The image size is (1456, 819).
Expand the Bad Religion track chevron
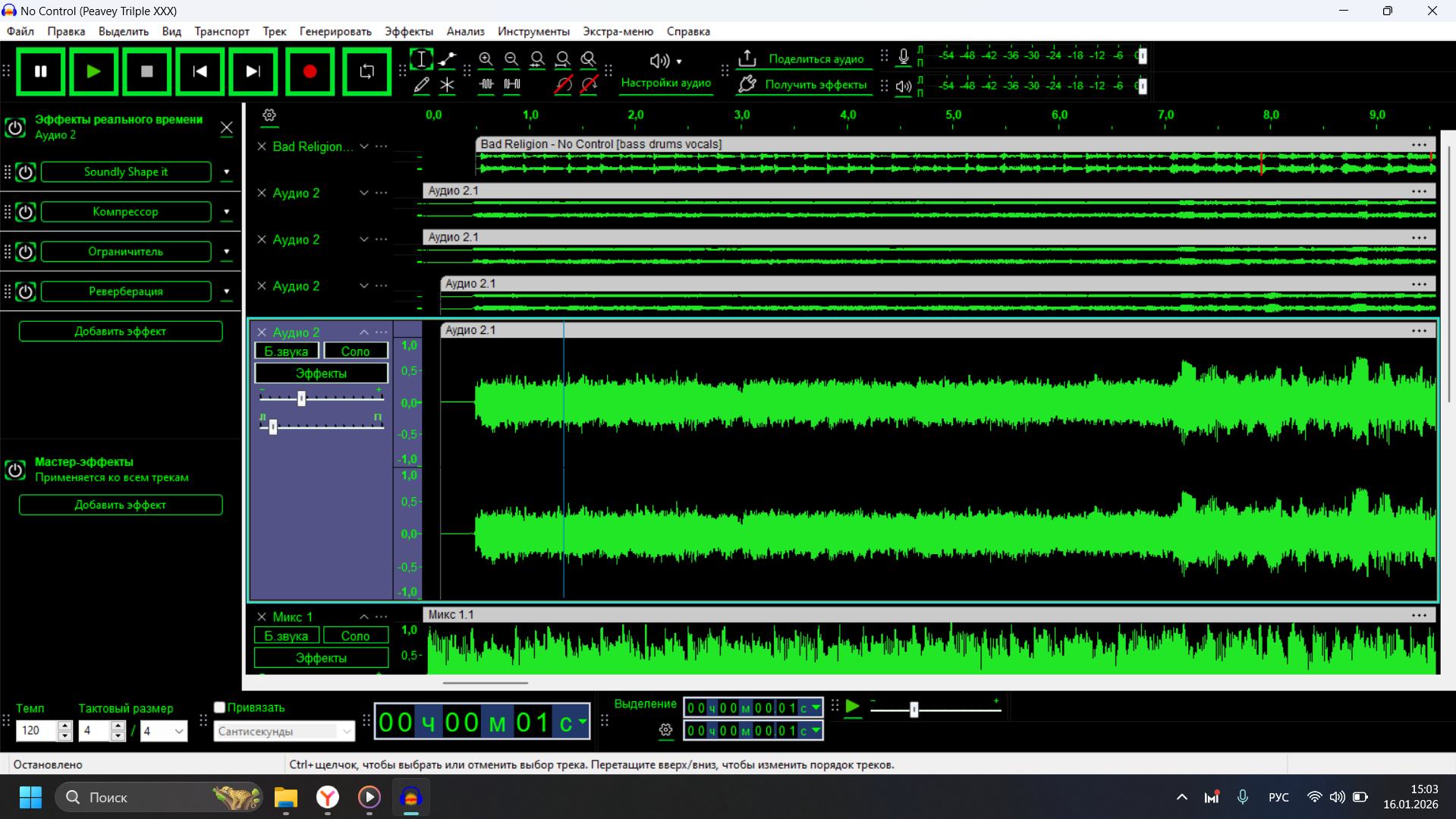coord(364,146)
